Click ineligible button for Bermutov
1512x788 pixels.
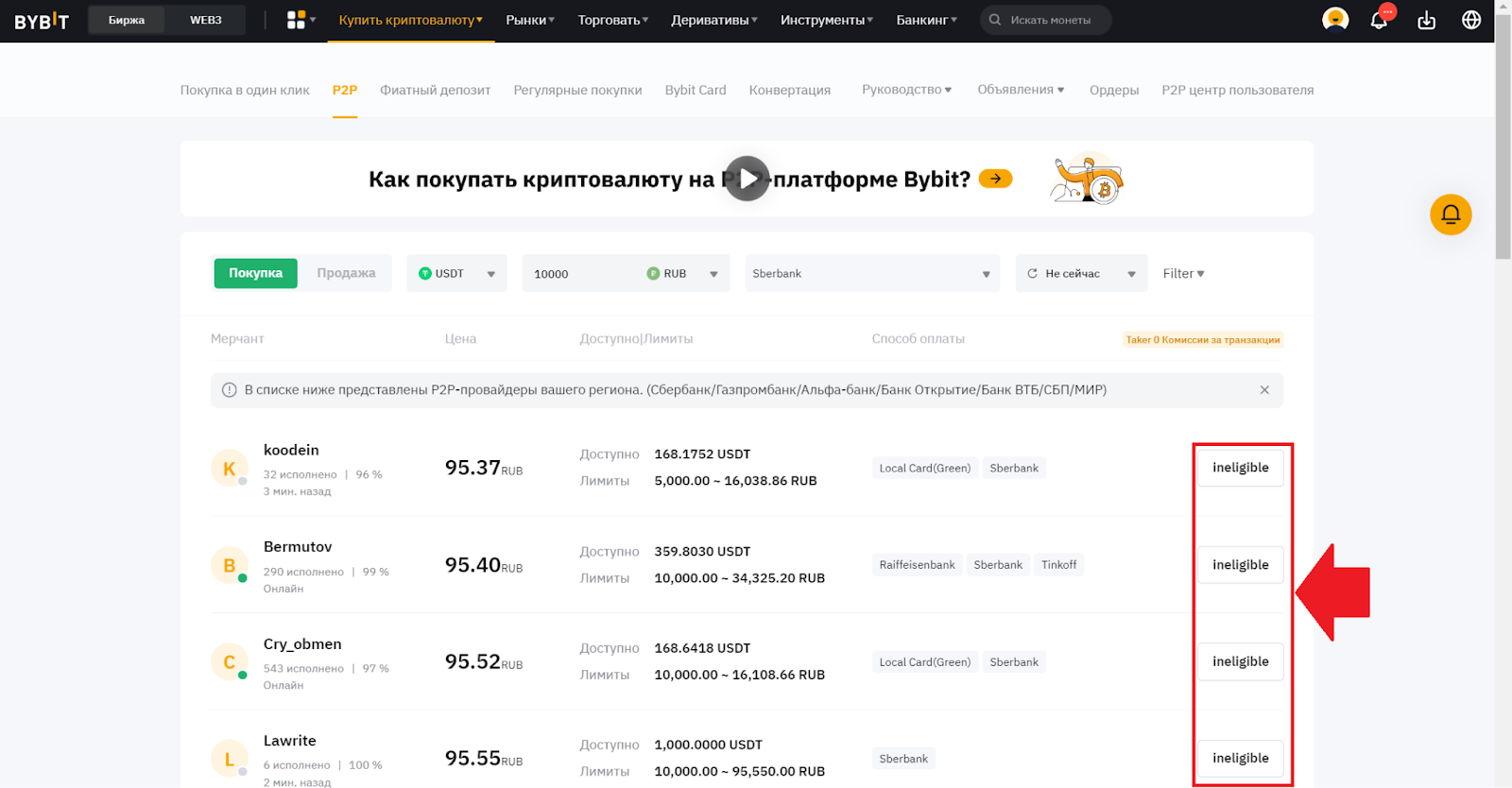1241,565
